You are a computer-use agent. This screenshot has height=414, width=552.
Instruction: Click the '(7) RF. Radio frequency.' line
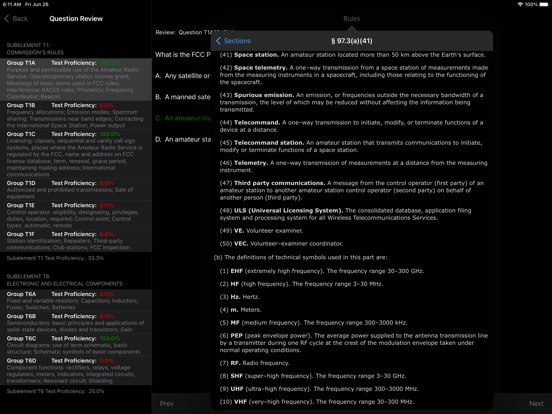255,363
